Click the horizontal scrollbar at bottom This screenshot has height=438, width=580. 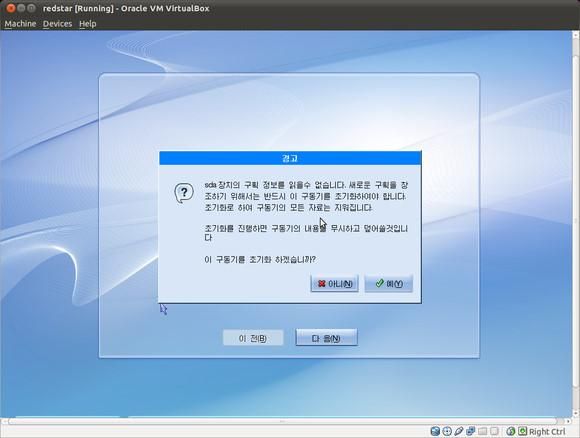(x=283, y=421)
